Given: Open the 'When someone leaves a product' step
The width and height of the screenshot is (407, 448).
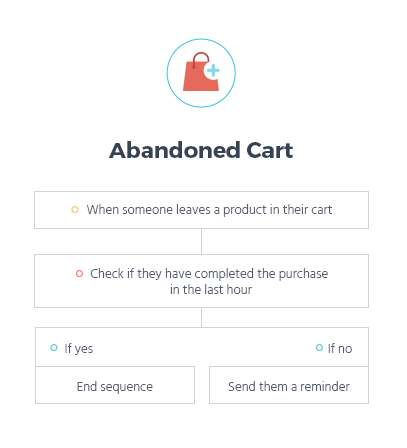Looking at the screenshot, I should [201, 210].
